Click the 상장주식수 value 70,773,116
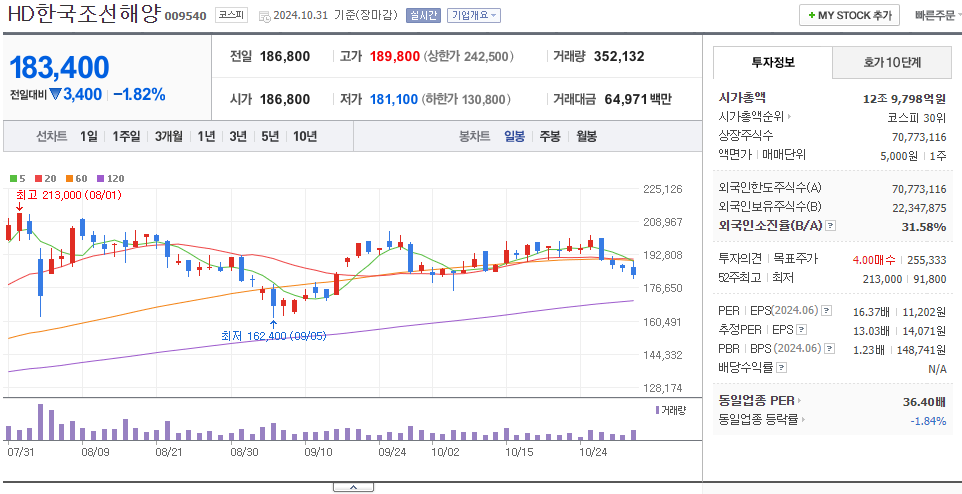Screen dimensions: 962x494 click(x=919, y=136)
